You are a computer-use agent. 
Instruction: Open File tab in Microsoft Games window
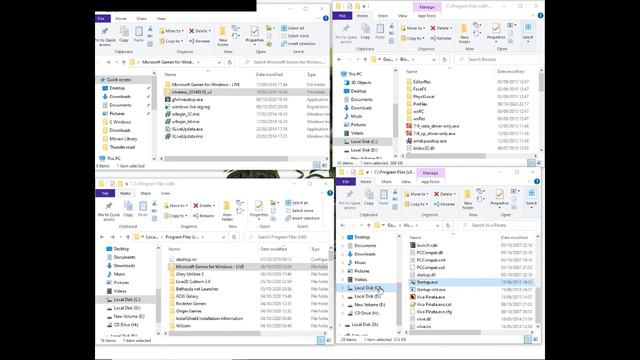(x=101, y=18)
